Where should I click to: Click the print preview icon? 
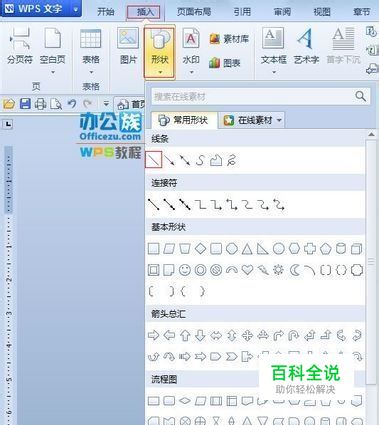pos(56,104)
